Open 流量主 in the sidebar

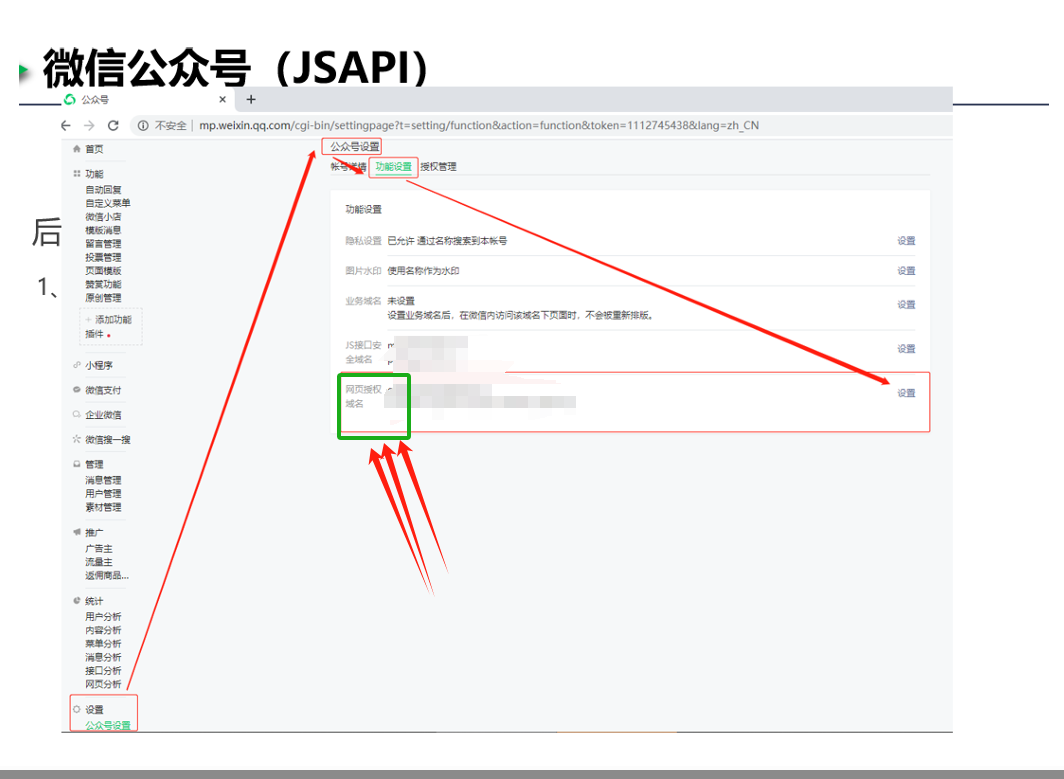(x=99, y=562)
